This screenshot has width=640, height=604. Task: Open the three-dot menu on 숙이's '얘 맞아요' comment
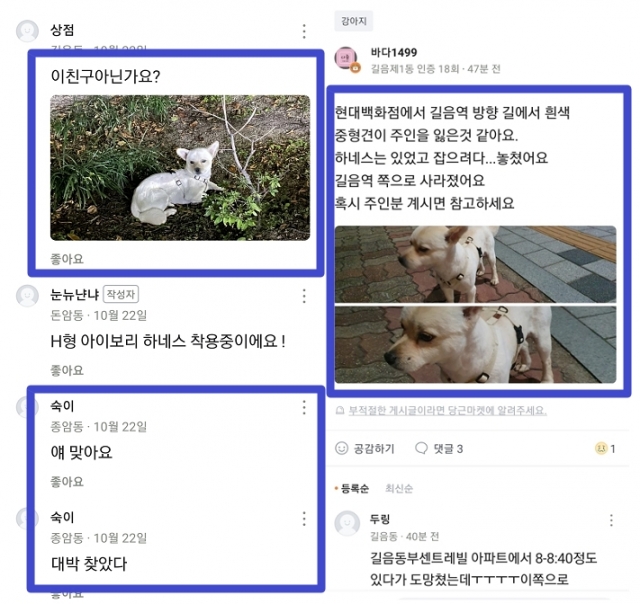coord(304,407)
